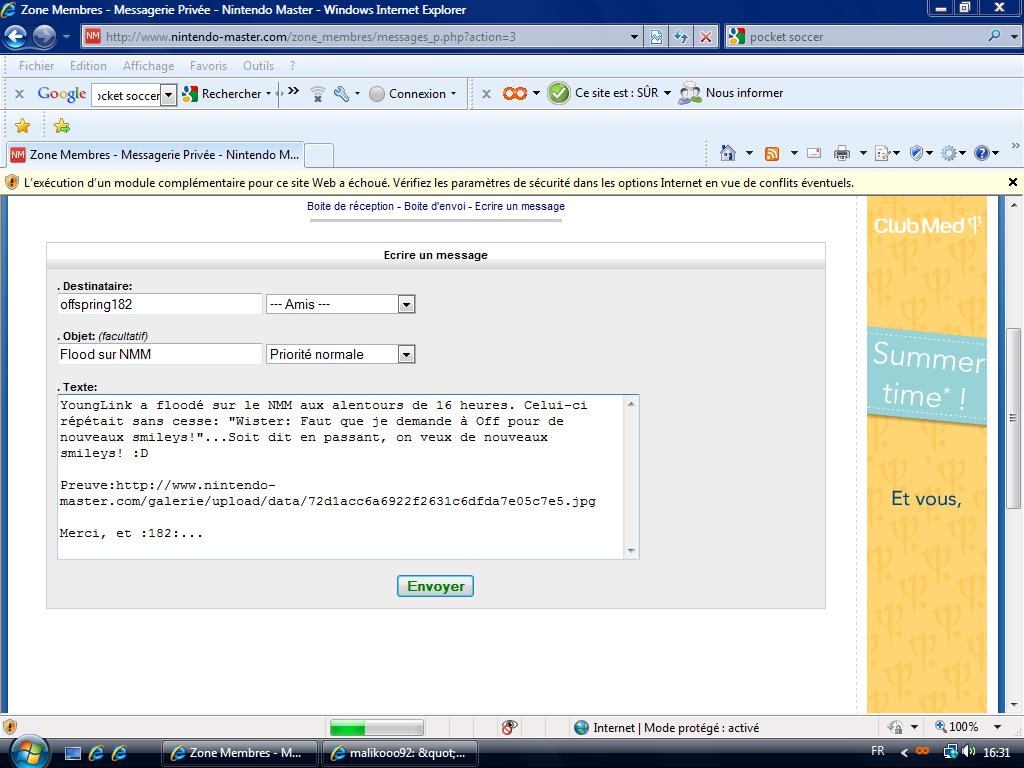This screenshot has width=1024, height=768.
Task: Click the browser Back arrow button
Action: (16, 37)
